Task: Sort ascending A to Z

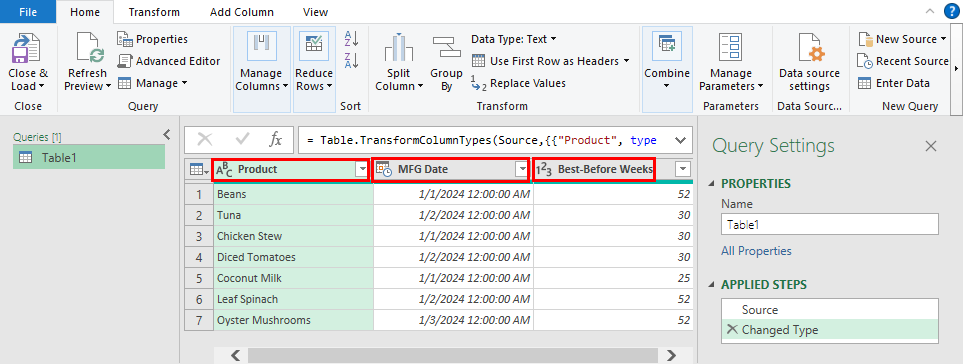Action: [351, 39]
